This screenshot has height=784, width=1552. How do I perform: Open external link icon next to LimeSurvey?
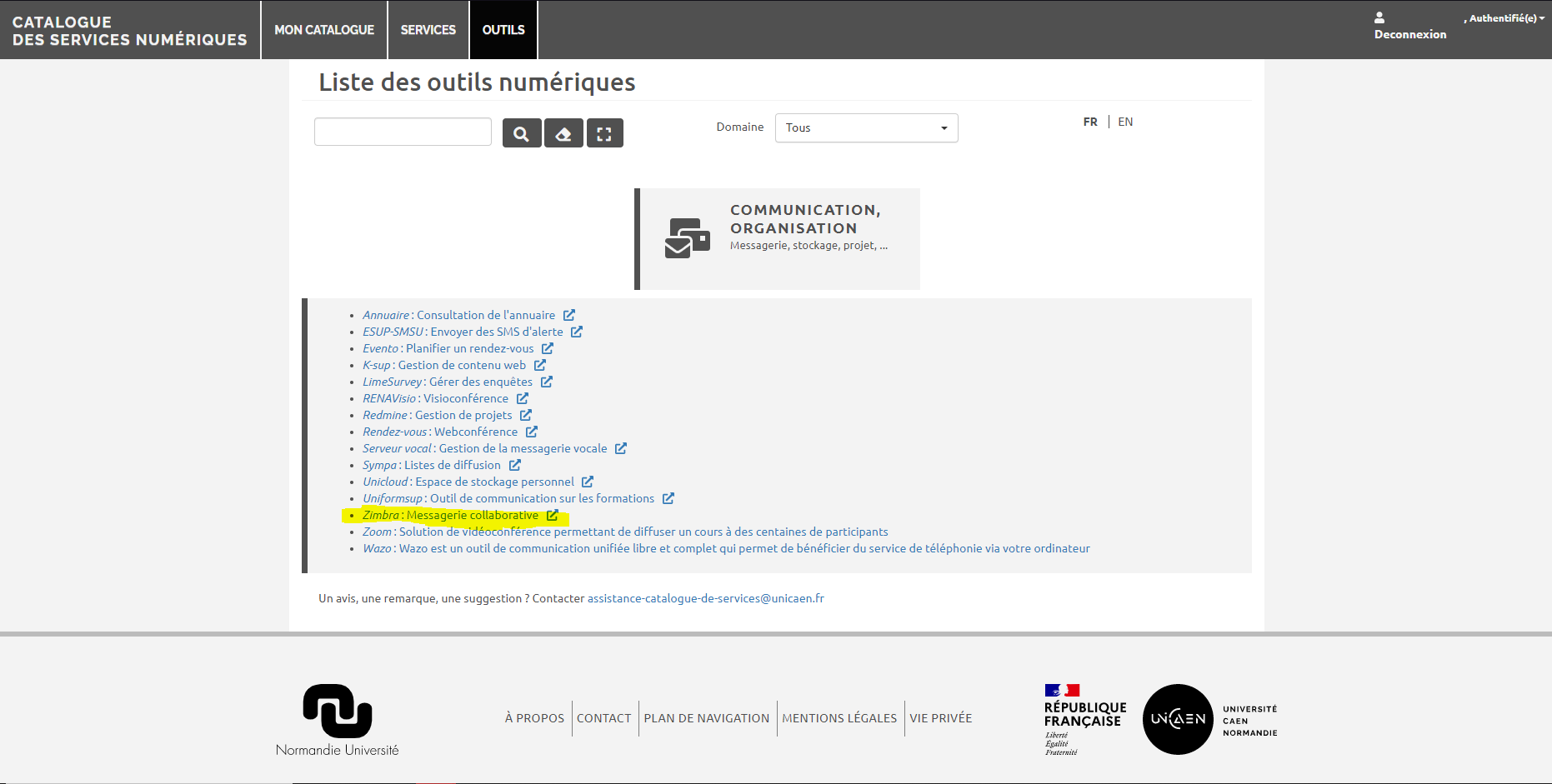547,382
